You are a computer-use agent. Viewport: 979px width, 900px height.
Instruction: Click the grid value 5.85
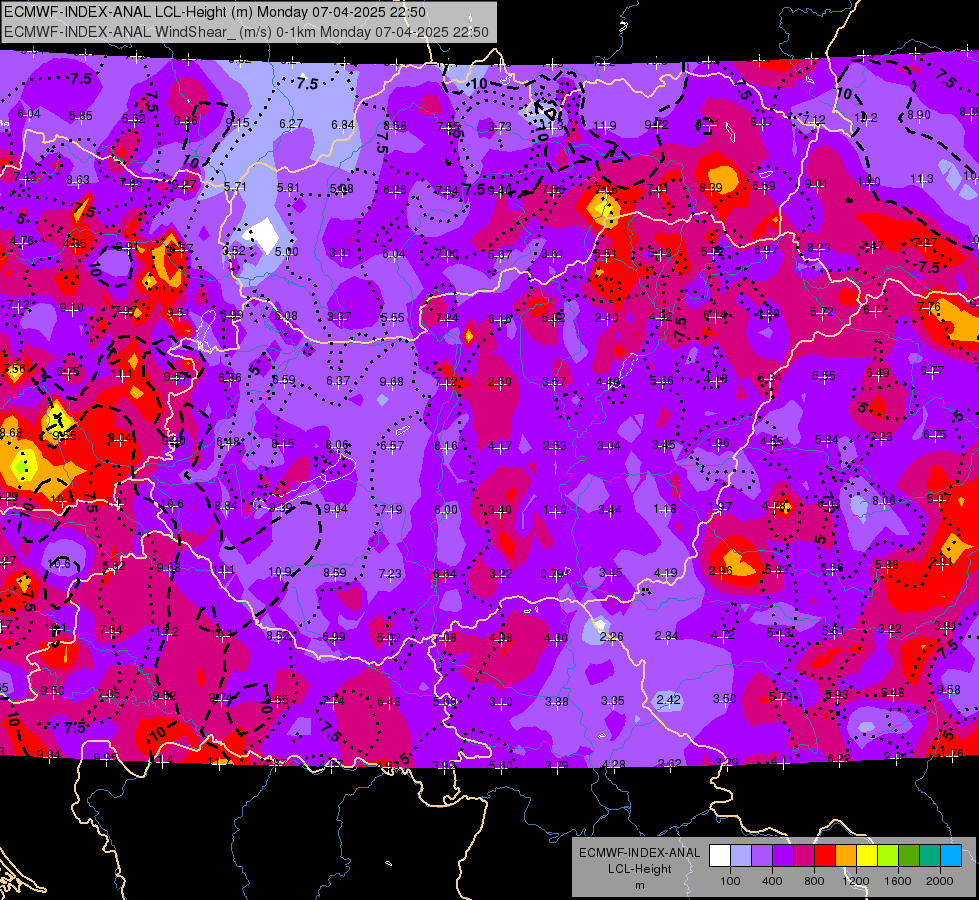81,116
